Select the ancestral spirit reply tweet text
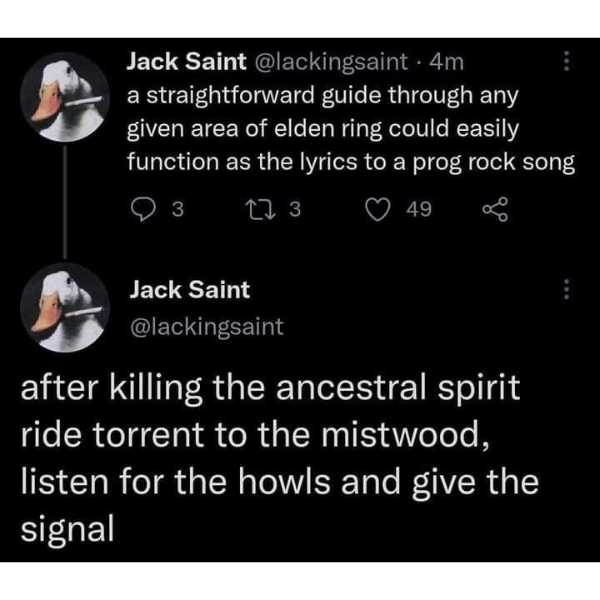The width and height of the screenshot is (600, 600). [280, 458]
